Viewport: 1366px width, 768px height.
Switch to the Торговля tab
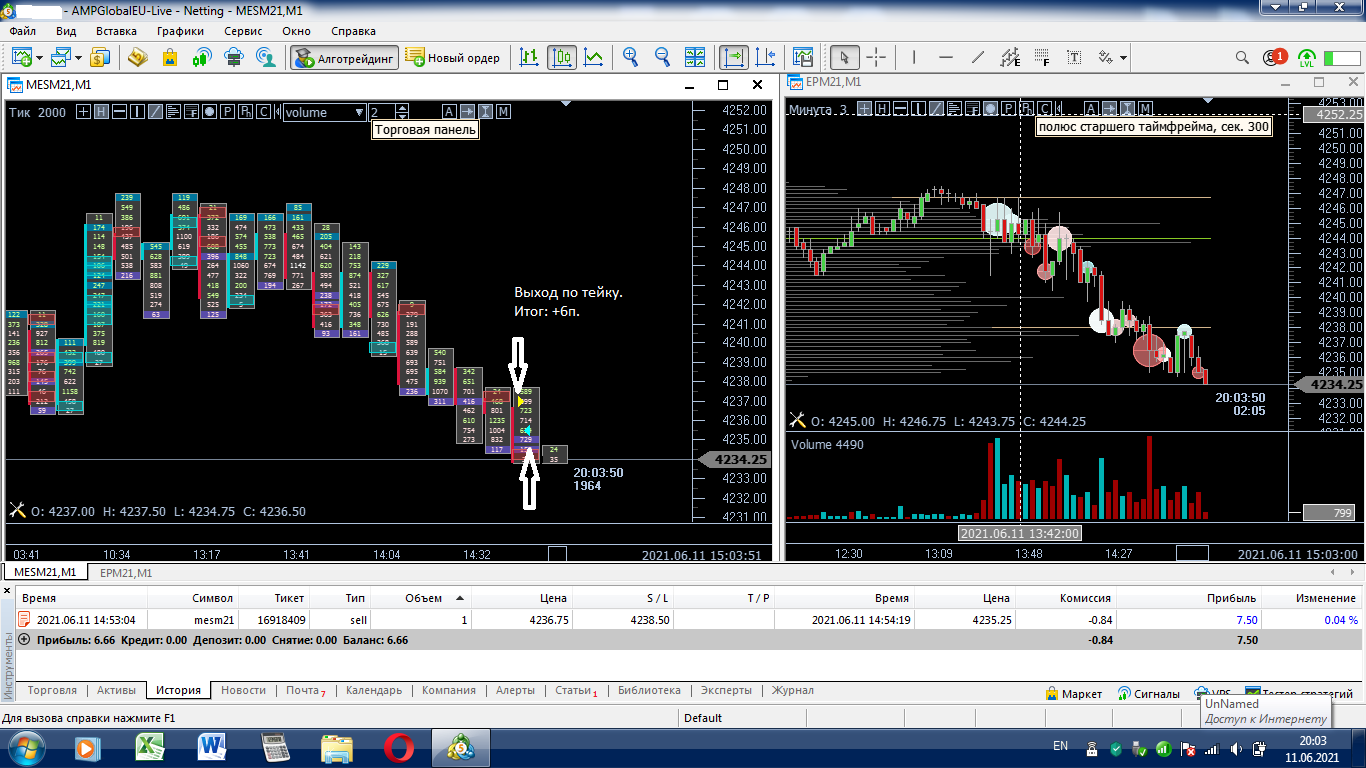point(52,690)
